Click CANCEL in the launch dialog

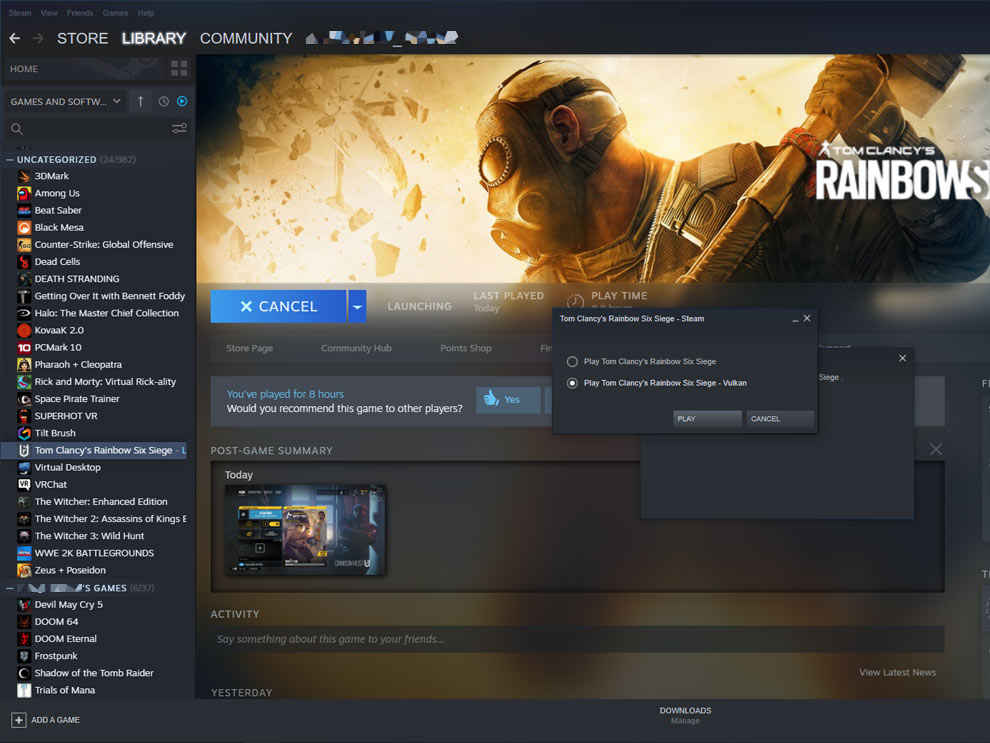click(780, 419)
